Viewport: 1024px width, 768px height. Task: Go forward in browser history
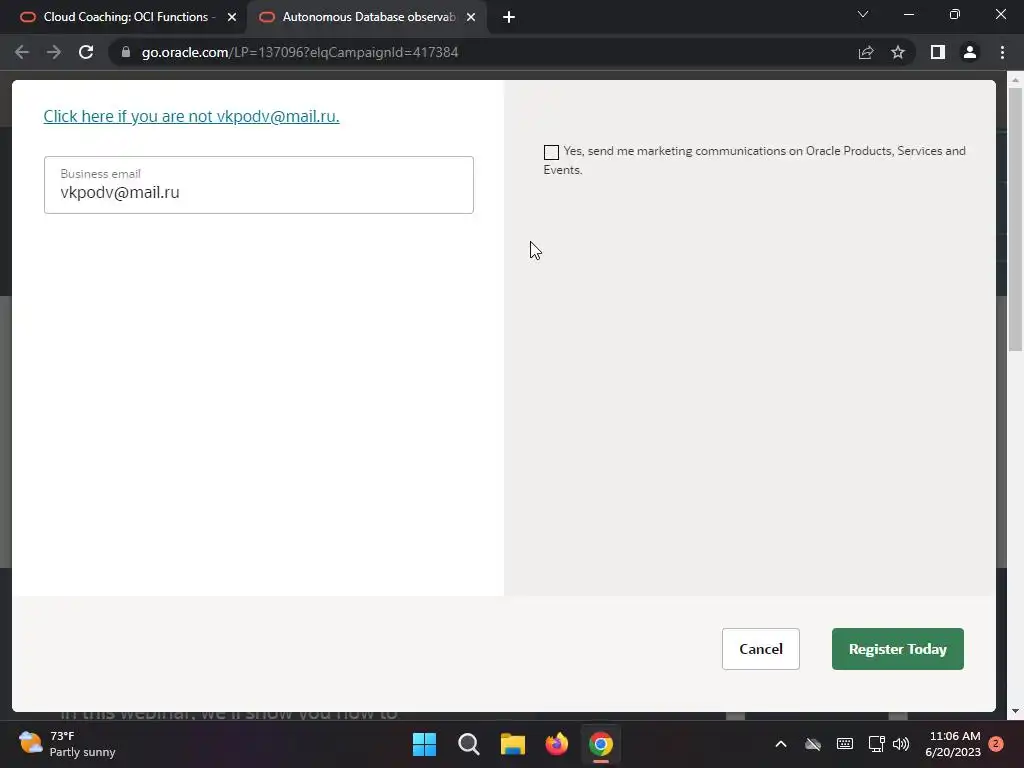[x=54, y=52]
